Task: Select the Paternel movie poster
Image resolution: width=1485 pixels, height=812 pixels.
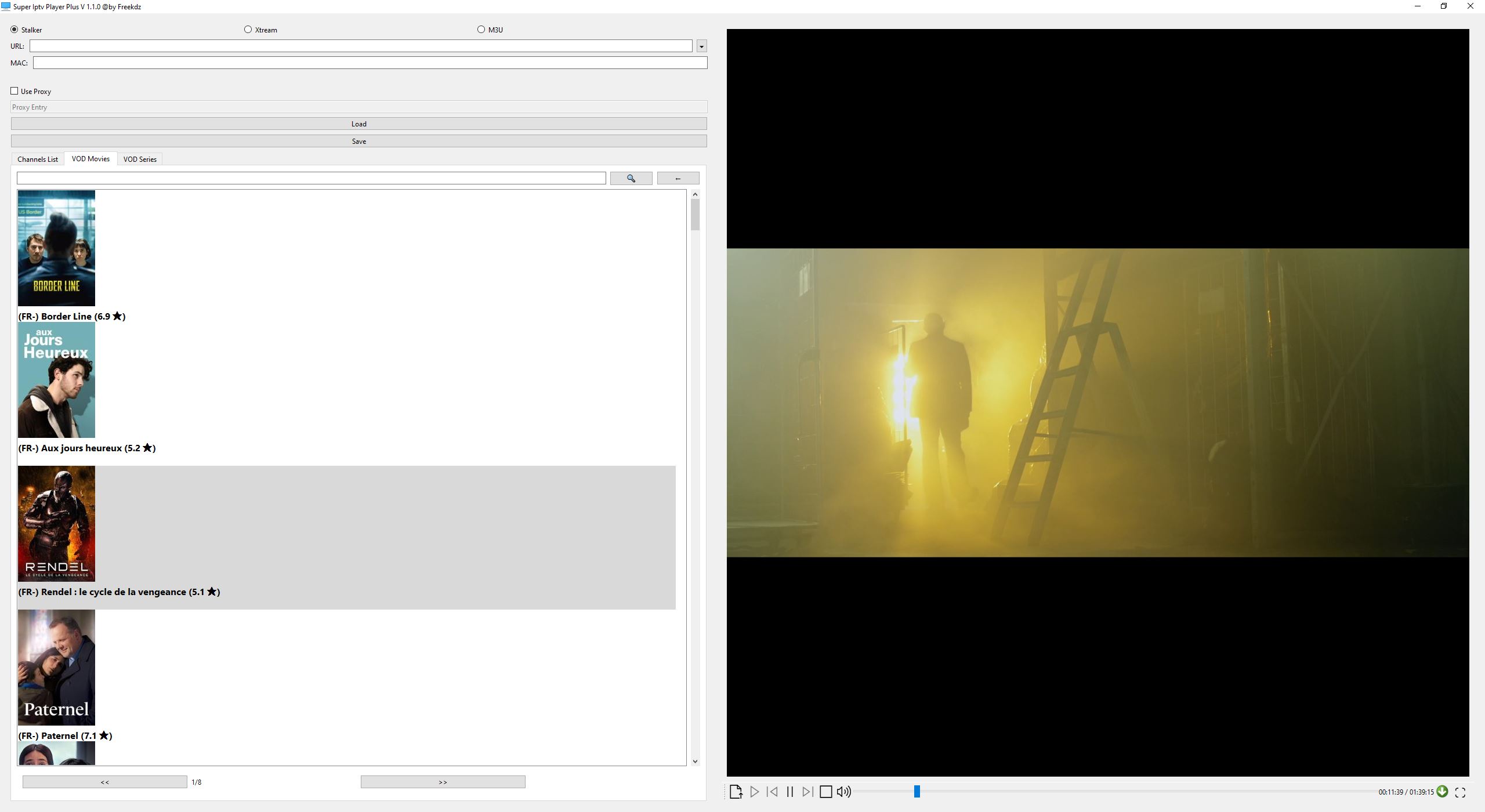Action: click(56, 668)
